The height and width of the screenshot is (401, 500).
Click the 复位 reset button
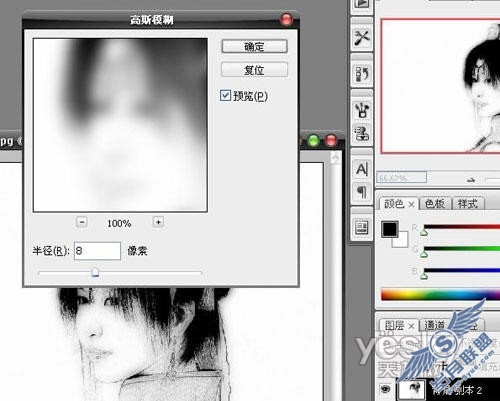[x=254, y=70]
